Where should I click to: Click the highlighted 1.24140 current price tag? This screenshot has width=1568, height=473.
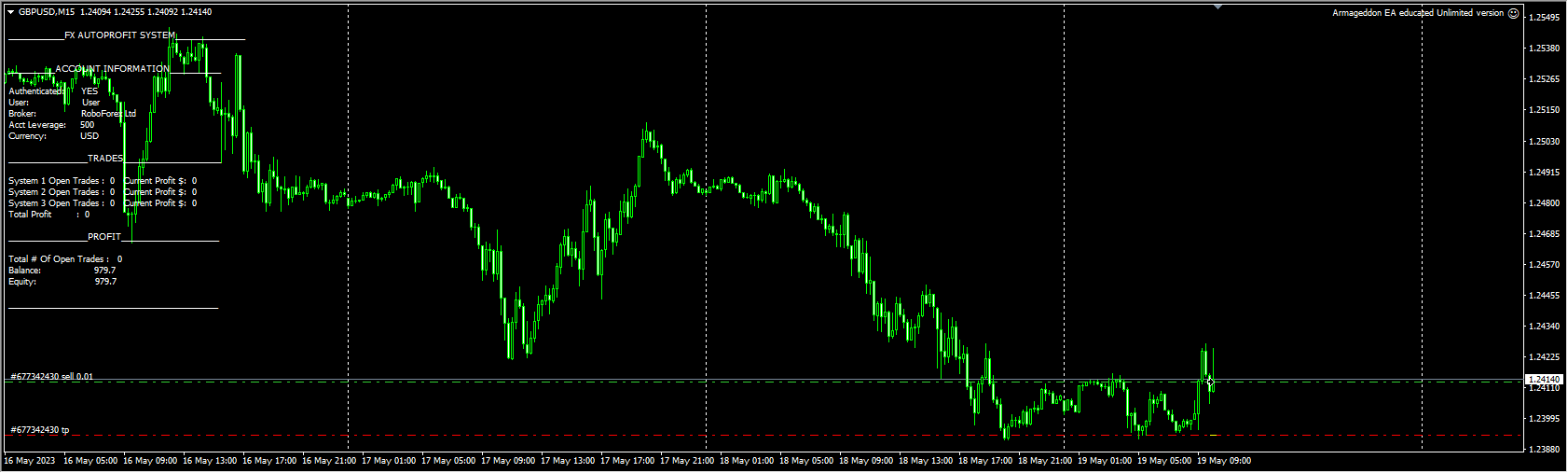point(1543,380)
